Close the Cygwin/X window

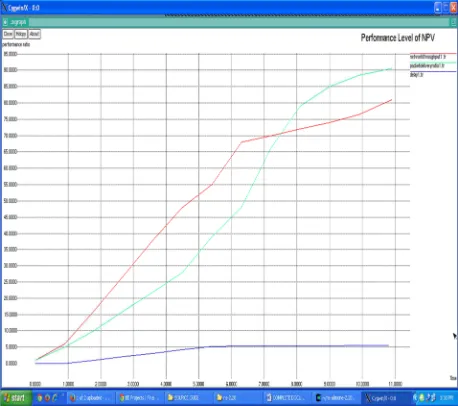[454, 8]
